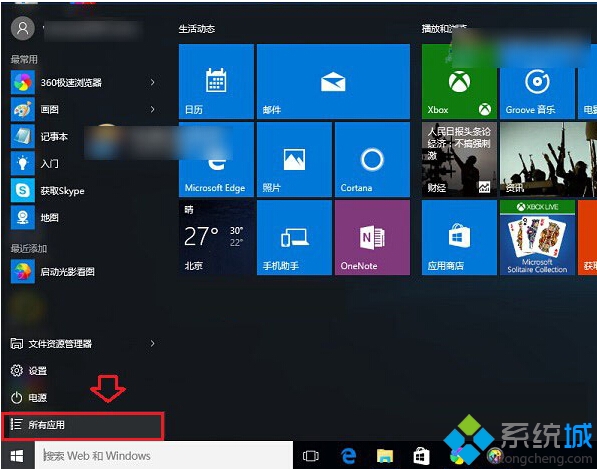
Task: Expand 文件资源管理器 submenu arrow
Action: click(x=152, y=343)
